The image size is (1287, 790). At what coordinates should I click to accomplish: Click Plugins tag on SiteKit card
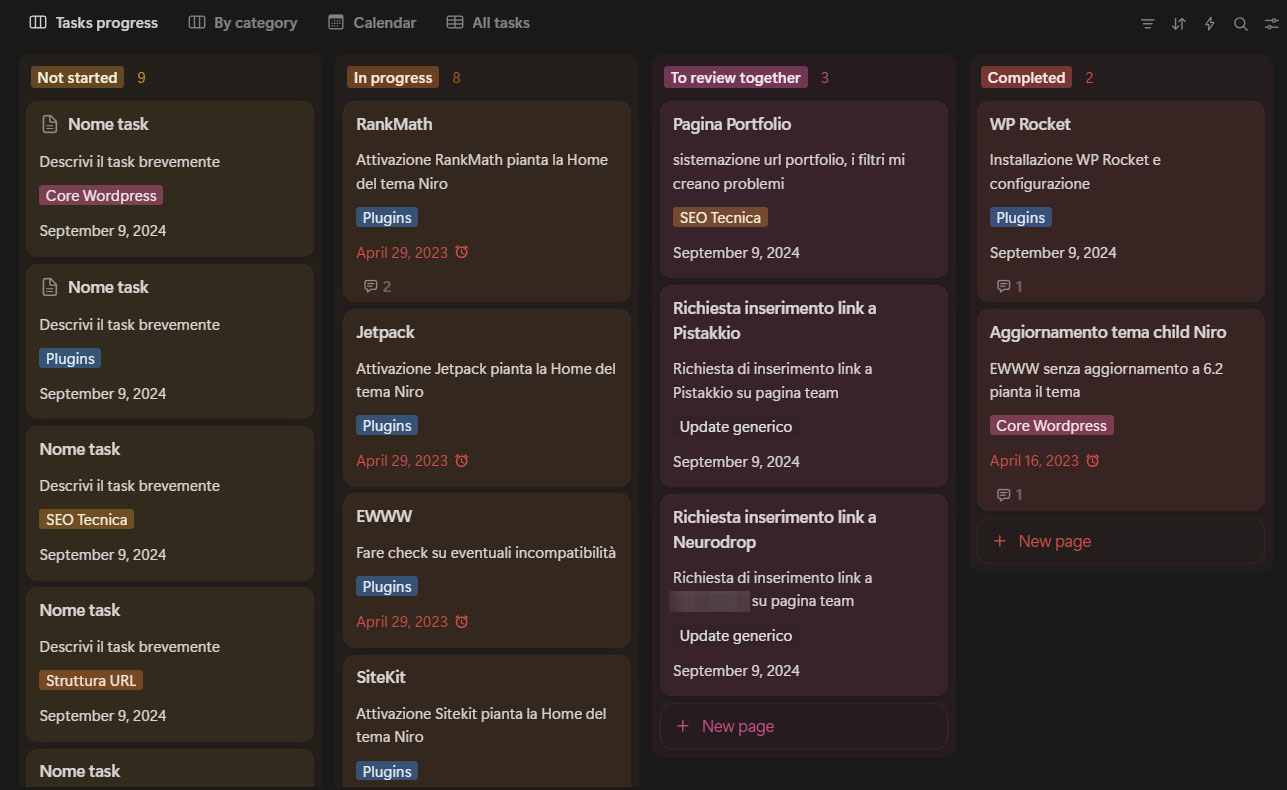(x=387, y=772)
